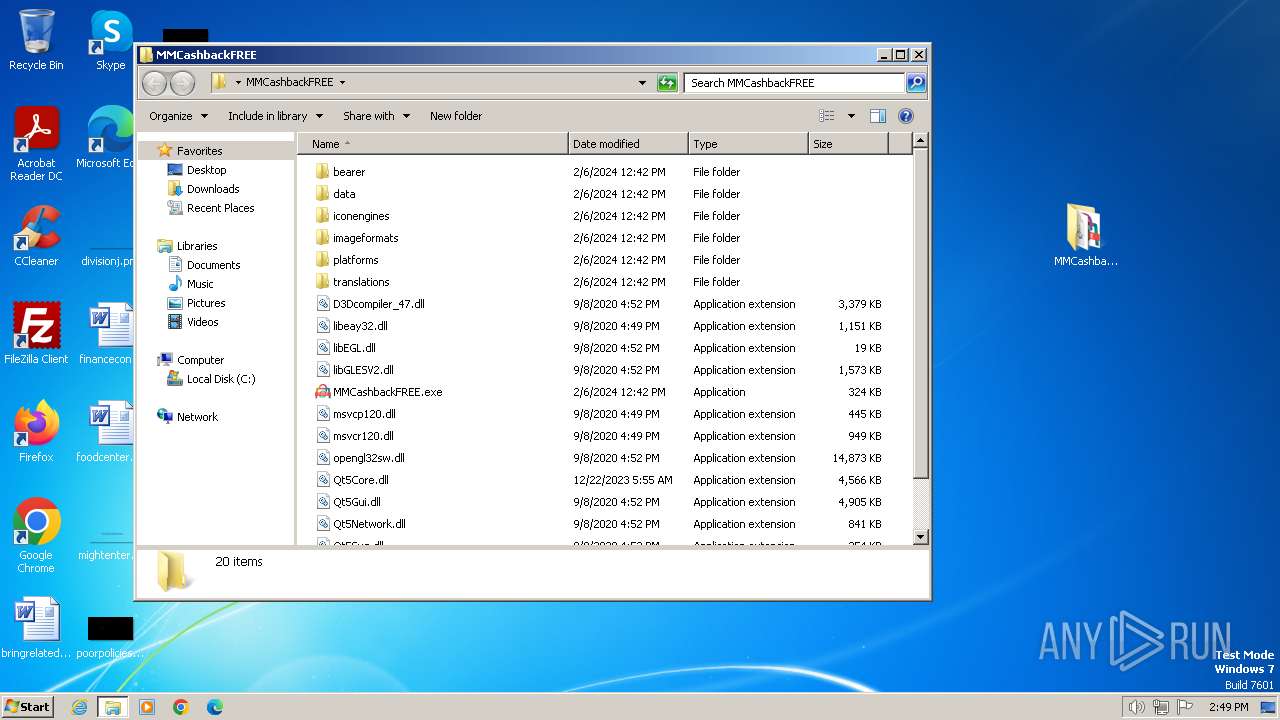Select Computer in navigation pane
Image resolution: width=1280 pixels, height=720 pixels.
click(x=200, y=360)
